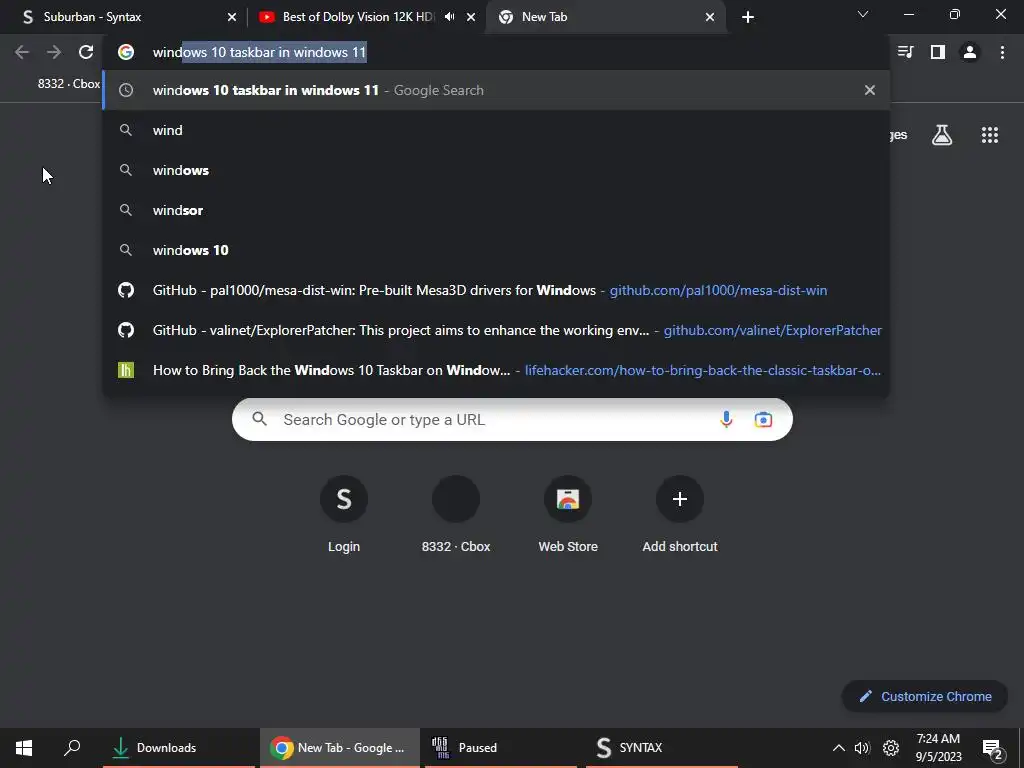Select the 'windsor' search suggestion
This screenshot has width=1024, height=768.
tap(496, 210)
